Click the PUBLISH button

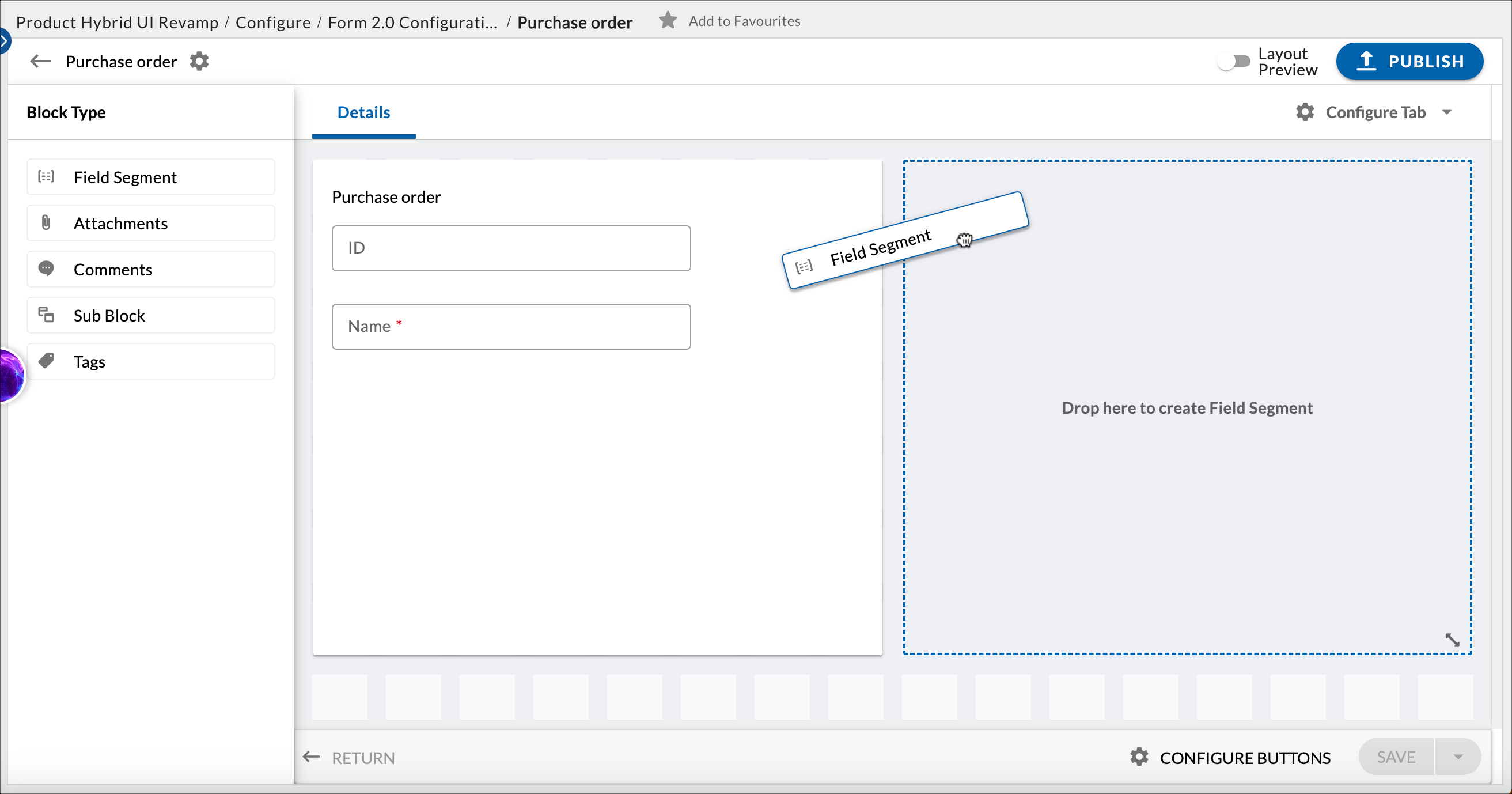click(1410, 61)
